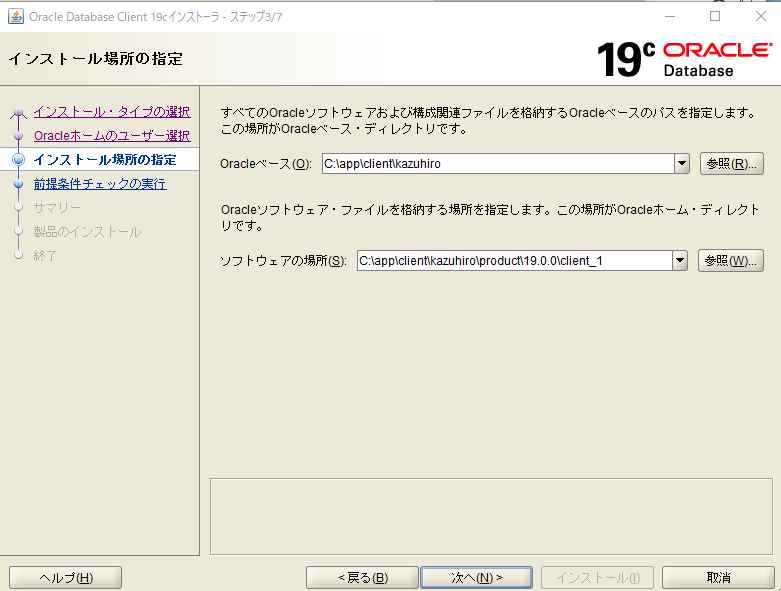Click into the ソフトウェアの場所 path field
The image size is (781, 591).
click(x=513, y=261)
